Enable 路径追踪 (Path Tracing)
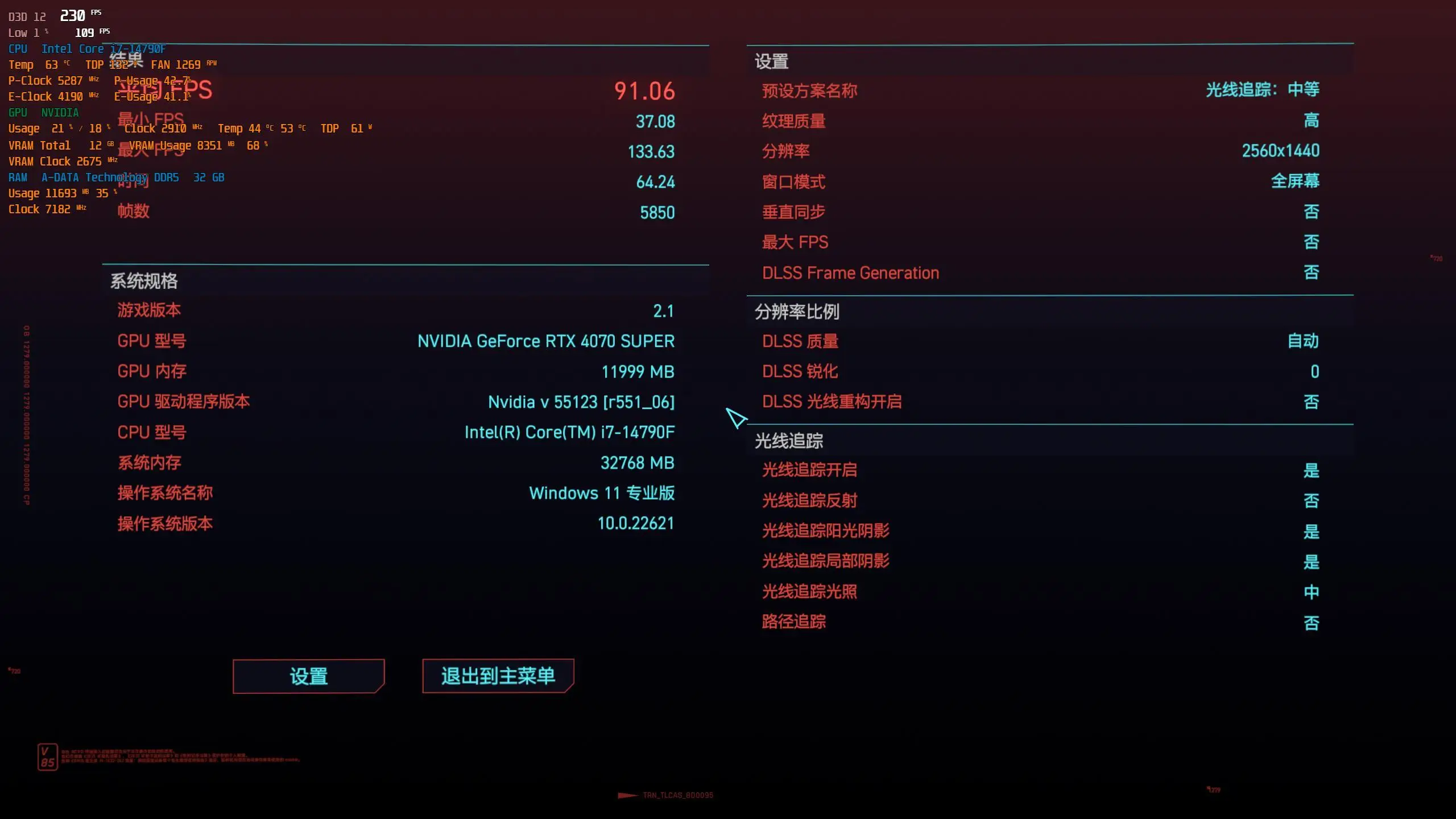The width and height of the screenshot is (1456, 819). (x=1311, y=621)
